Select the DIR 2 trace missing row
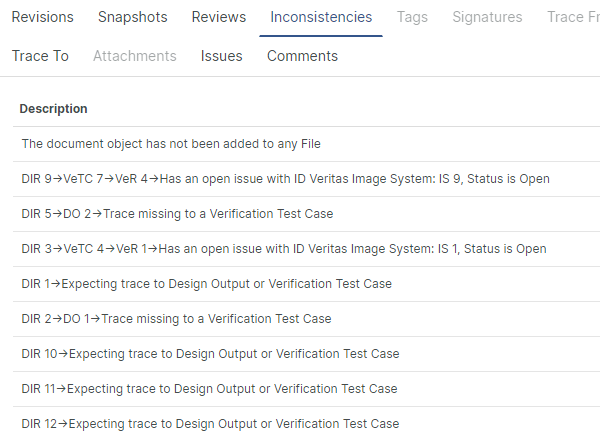 tap(176, 319)
